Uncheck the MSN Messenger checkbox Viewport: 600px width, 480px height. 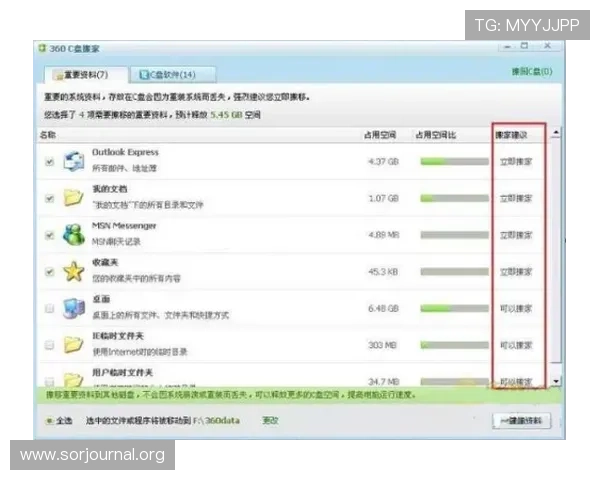[49, 235]
